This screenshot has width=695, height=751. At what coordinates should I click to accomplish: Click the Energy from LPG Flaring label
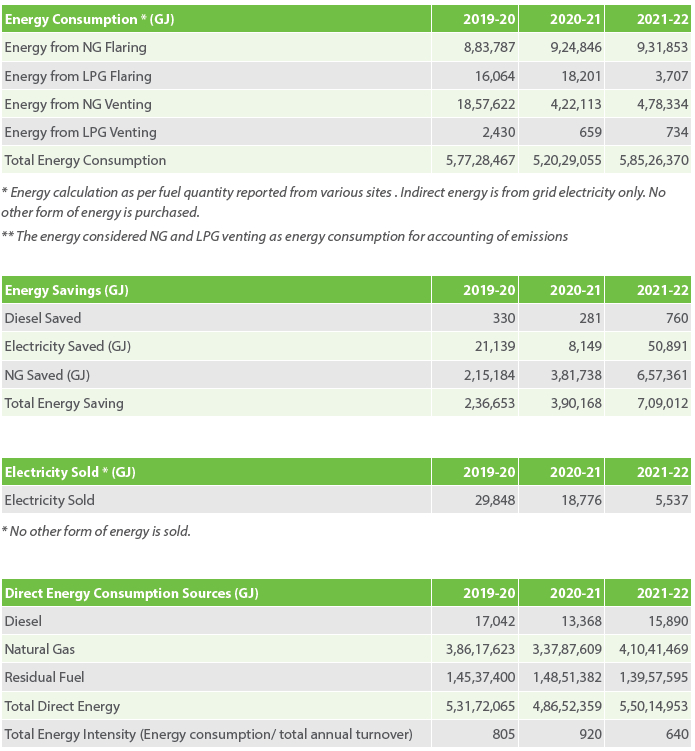click(x=78, y=76)
